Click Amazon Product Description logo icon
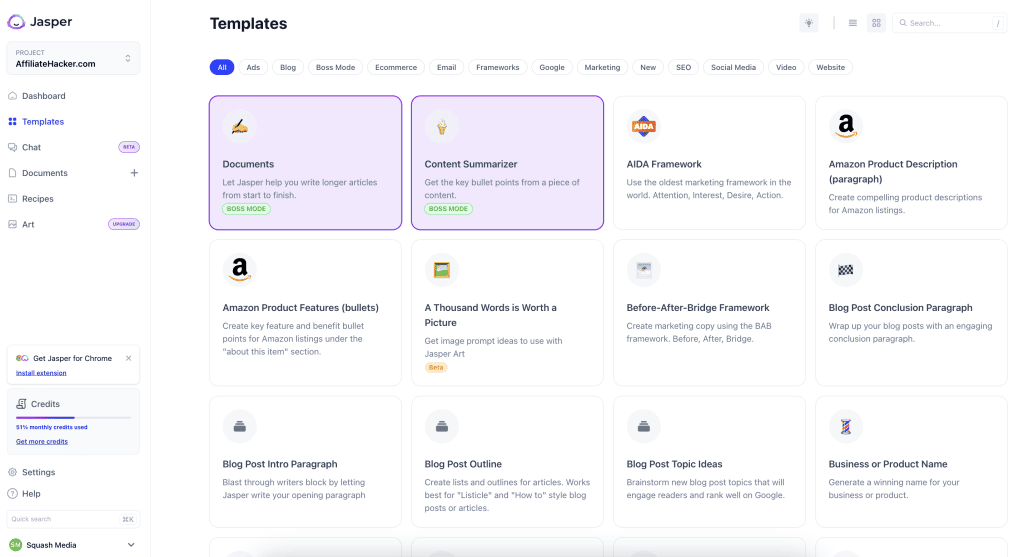 (846, 127)
